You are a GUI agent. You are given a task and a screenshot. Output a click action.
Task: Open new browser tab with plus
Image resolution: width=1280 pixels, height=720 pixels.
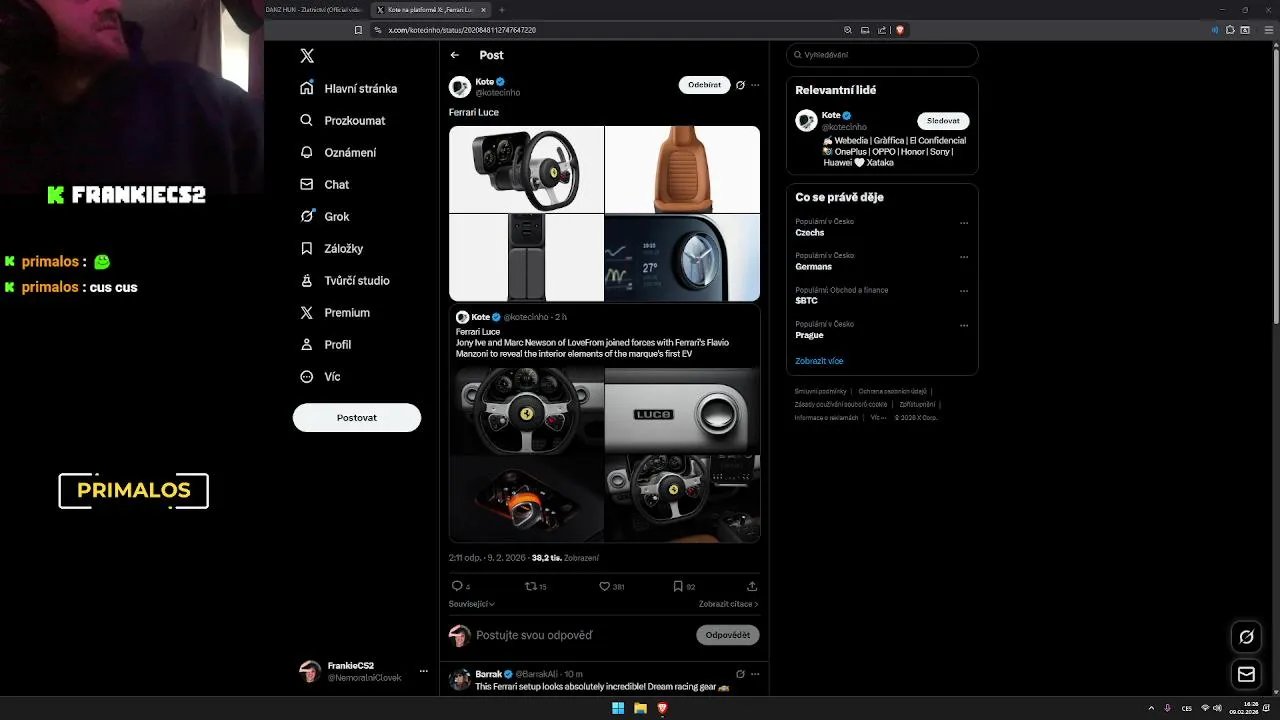(500, 9)
